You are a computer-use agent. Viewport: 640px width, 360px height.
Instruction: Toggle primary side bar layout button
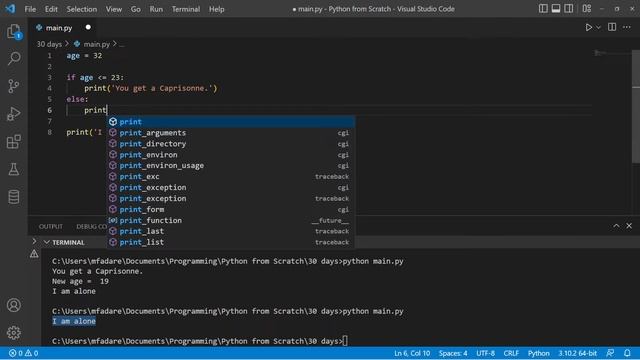coord(543,9)
